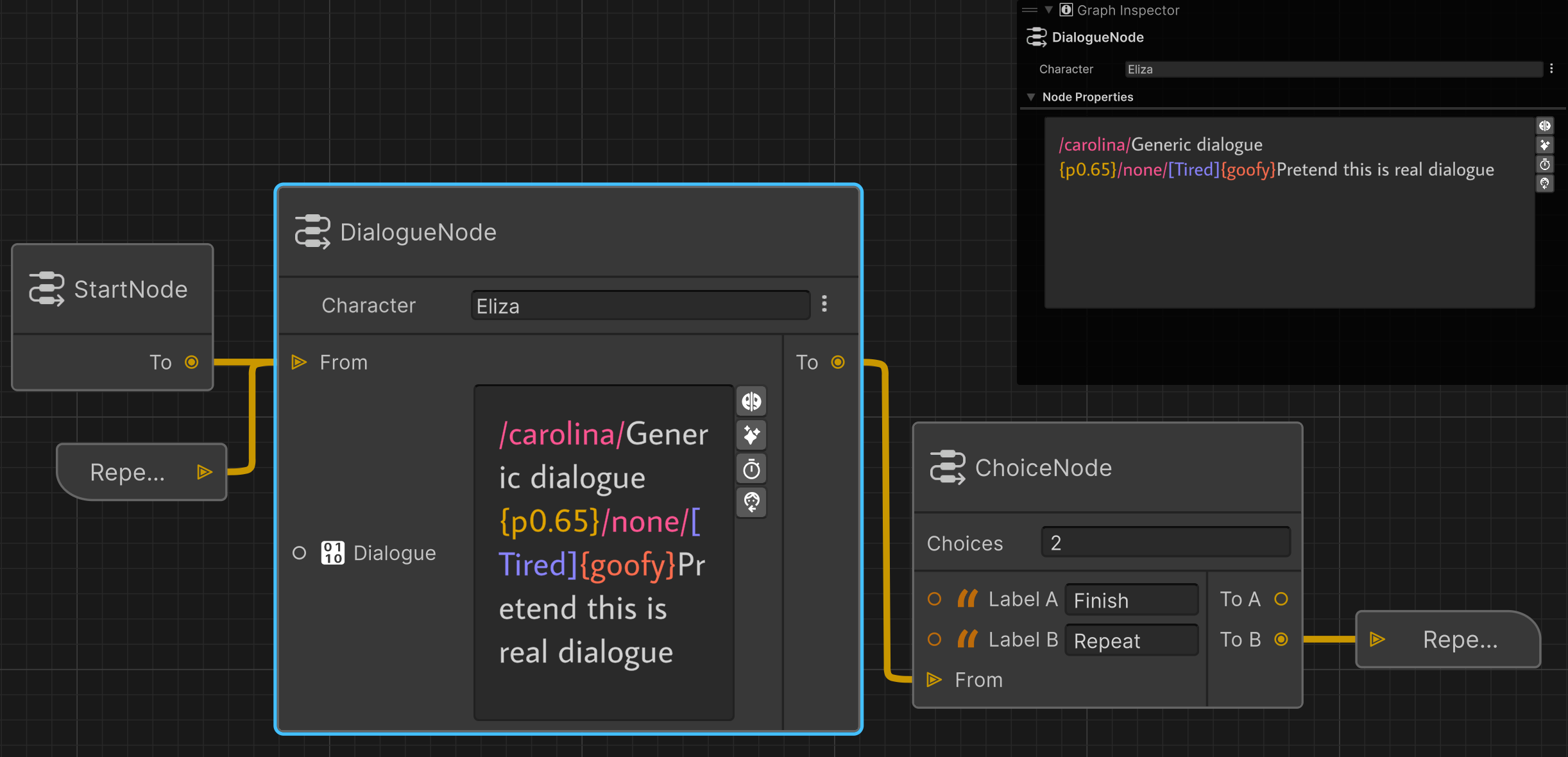
Task: Click the dialogue text area in Graph Inspector
Action: [x=1290, y=212]
